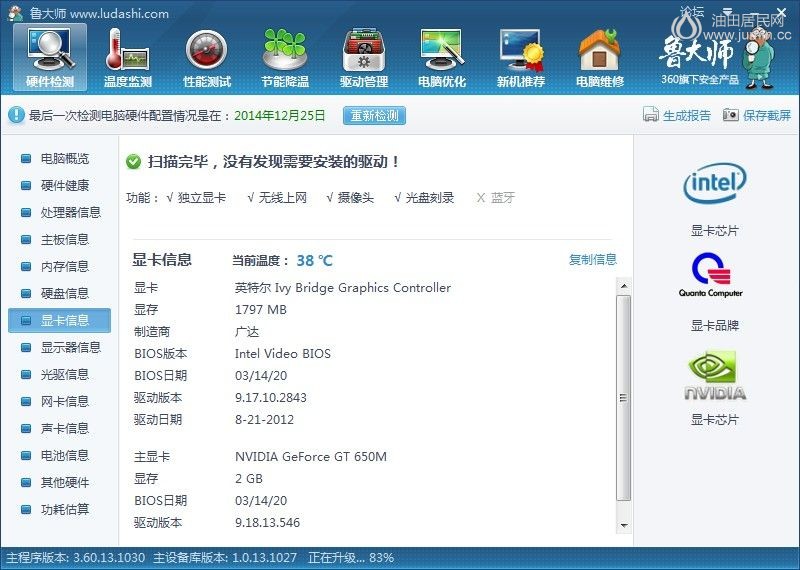The height and width of the screenshot is (570, 800).
Task: Click 光盘刻录 feature label
Action: [x=430, y=198]
